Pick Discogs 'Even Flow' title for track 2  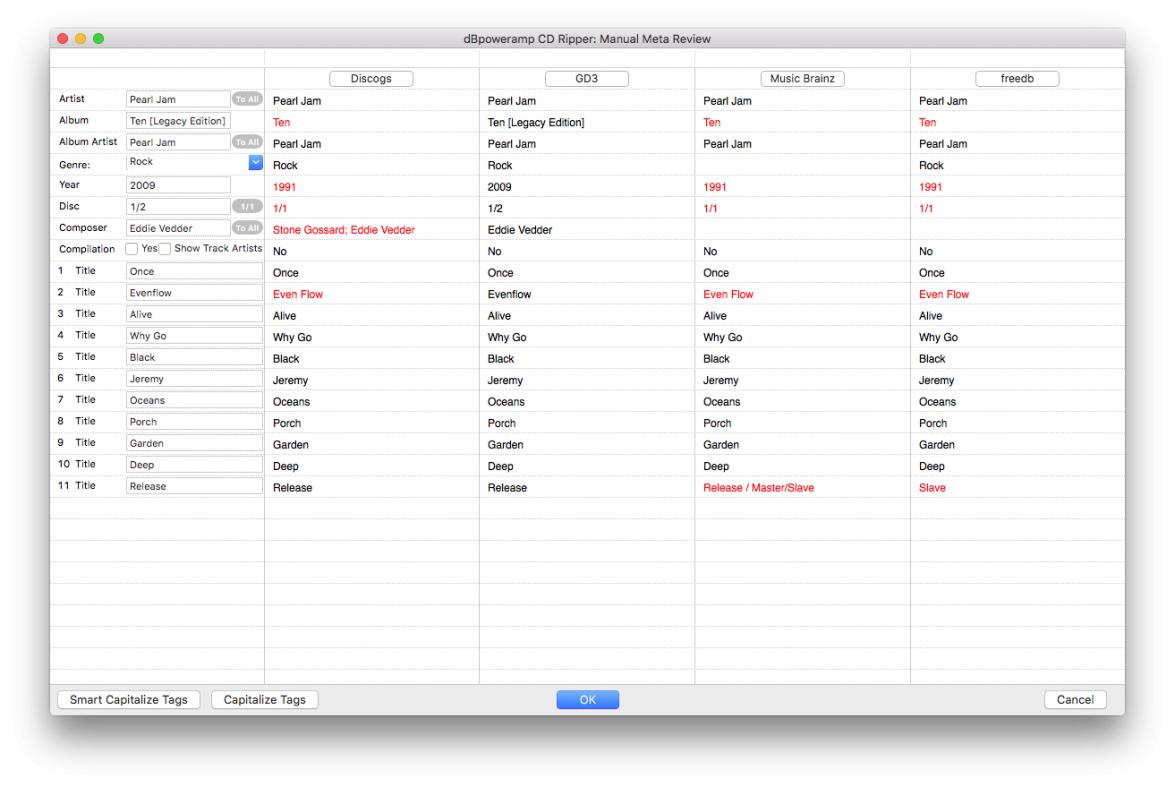pyautogui.click(x=298, y=294)
